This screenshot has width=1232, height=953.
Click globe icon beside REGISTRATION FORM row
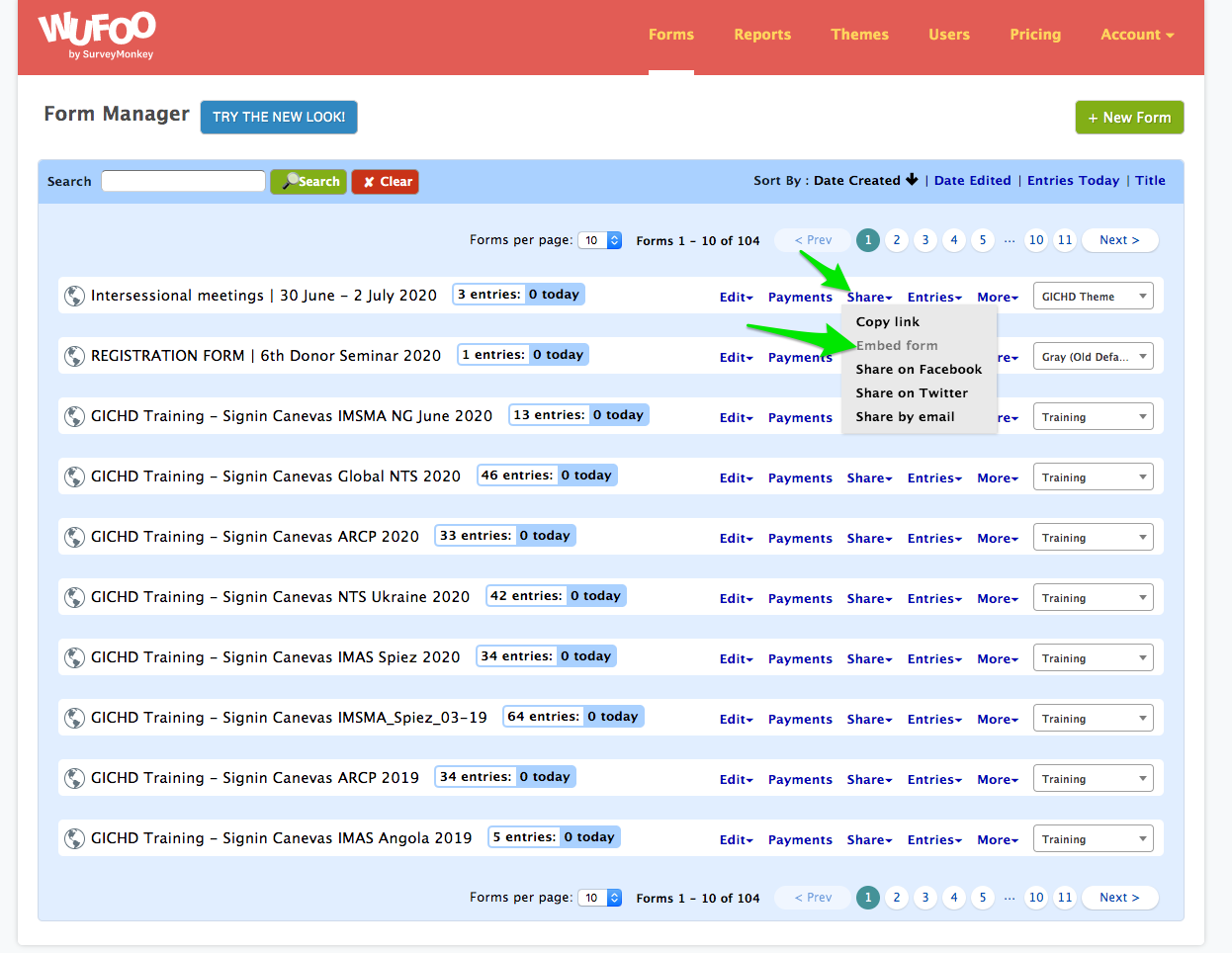(74, 356)
